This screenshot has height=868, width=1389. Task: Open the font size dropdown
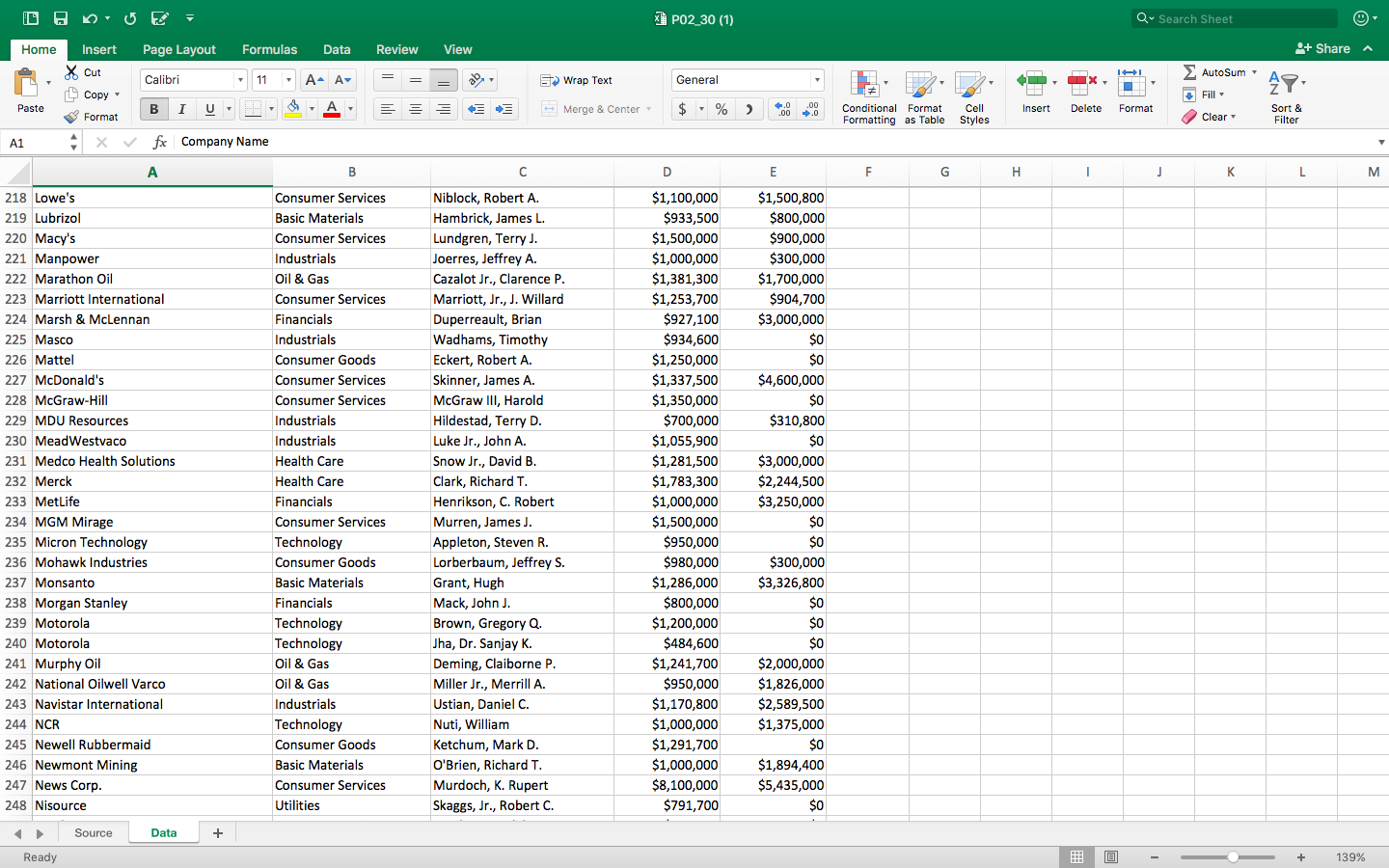coord(288,80)
